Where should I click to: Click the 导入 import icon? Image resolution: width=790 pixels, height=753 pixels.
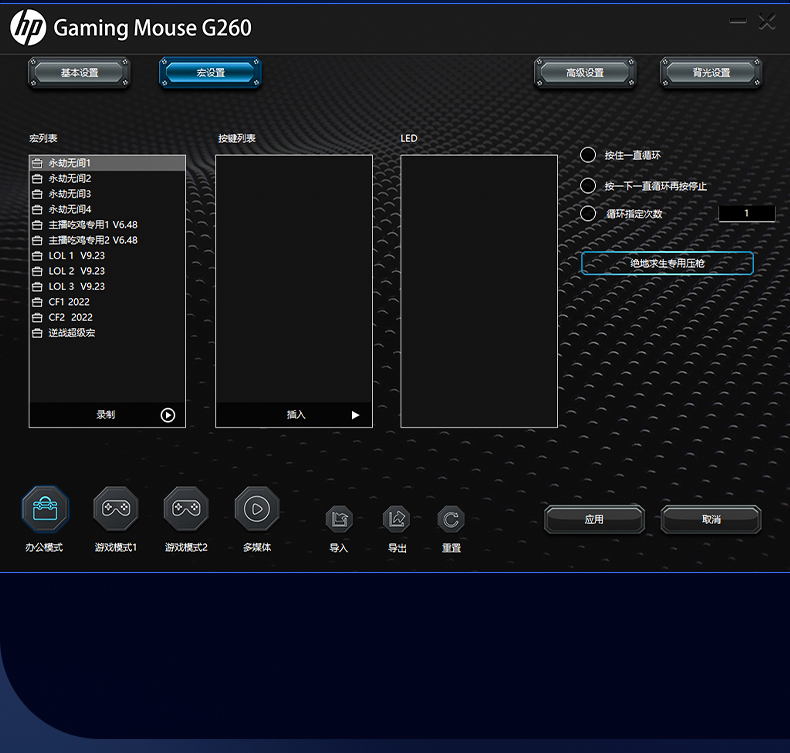tap(339, 519)
